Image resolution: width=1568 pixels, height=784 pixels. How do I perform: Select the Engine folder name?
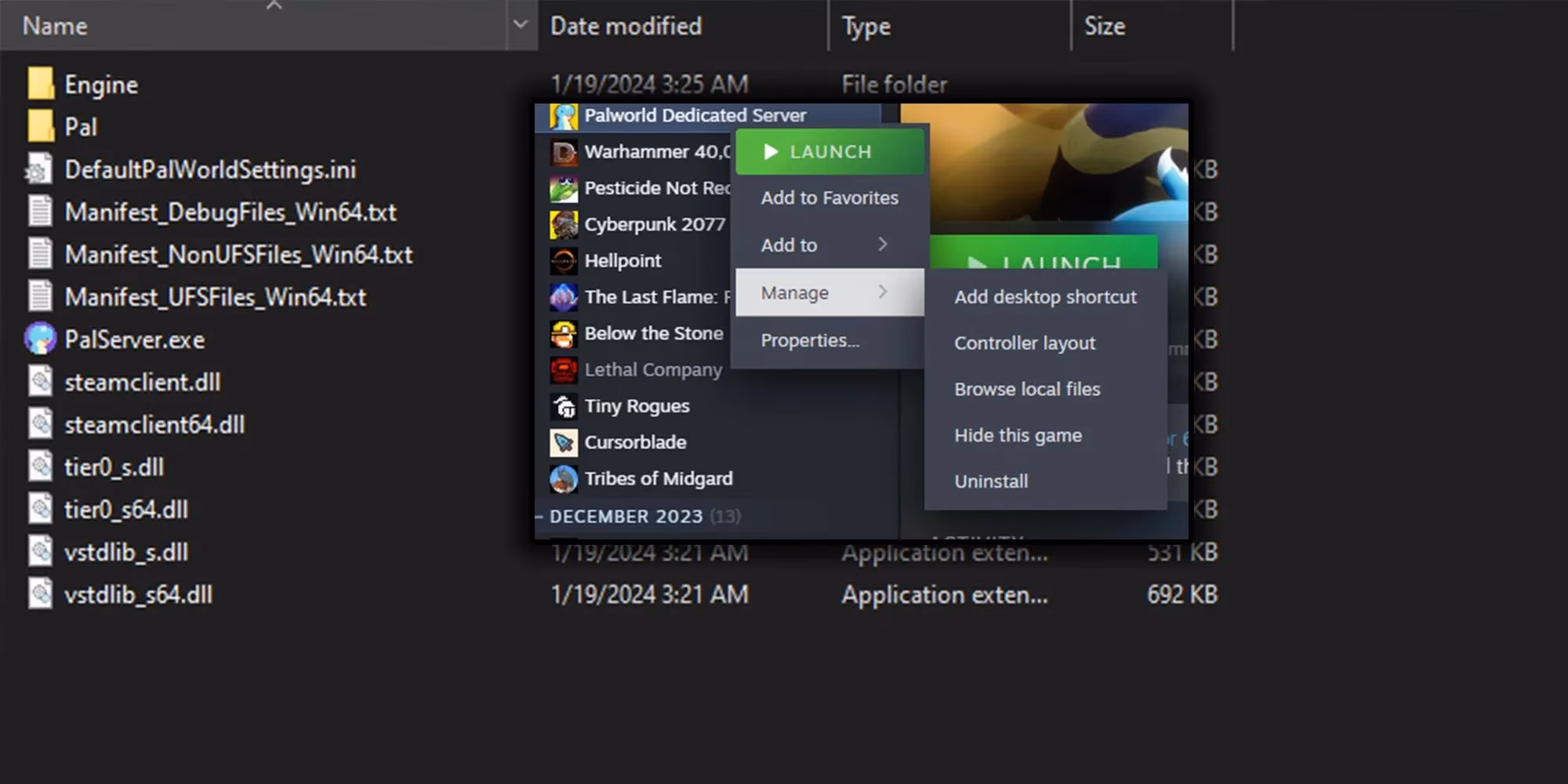(x=101, y=85)
